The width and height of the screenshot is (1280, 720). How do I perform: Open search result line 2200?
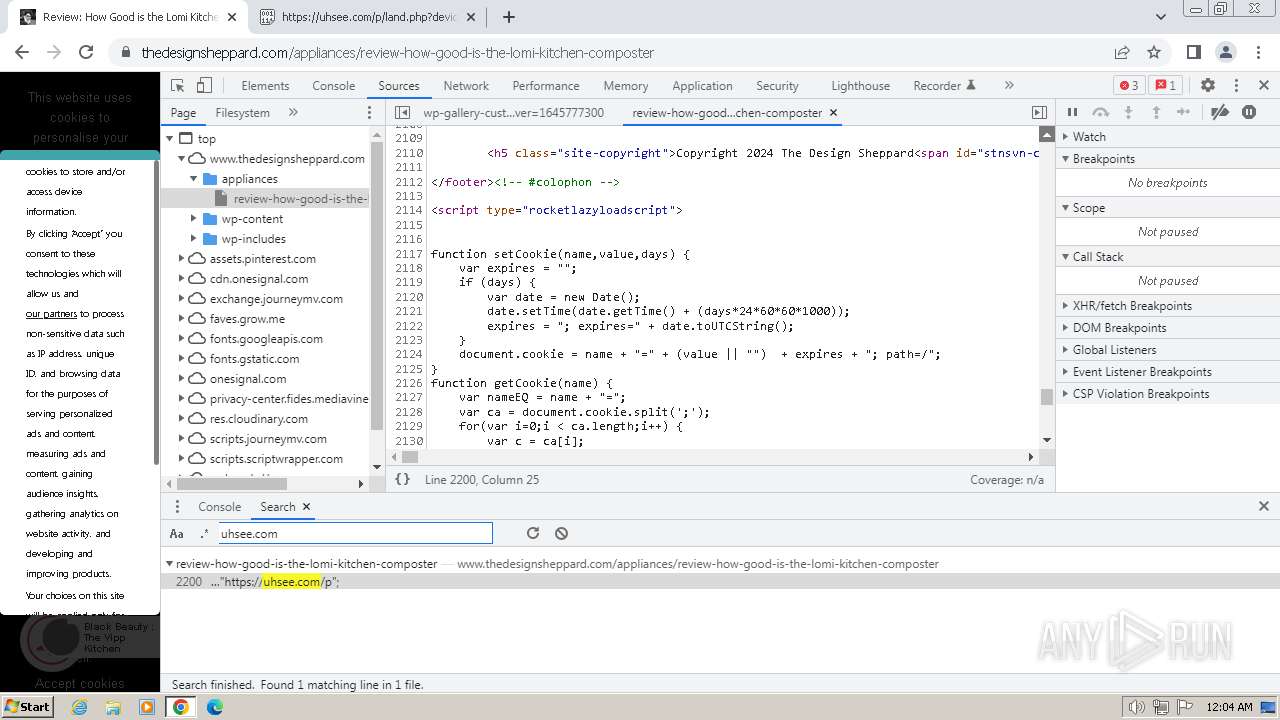pos(720,582)
